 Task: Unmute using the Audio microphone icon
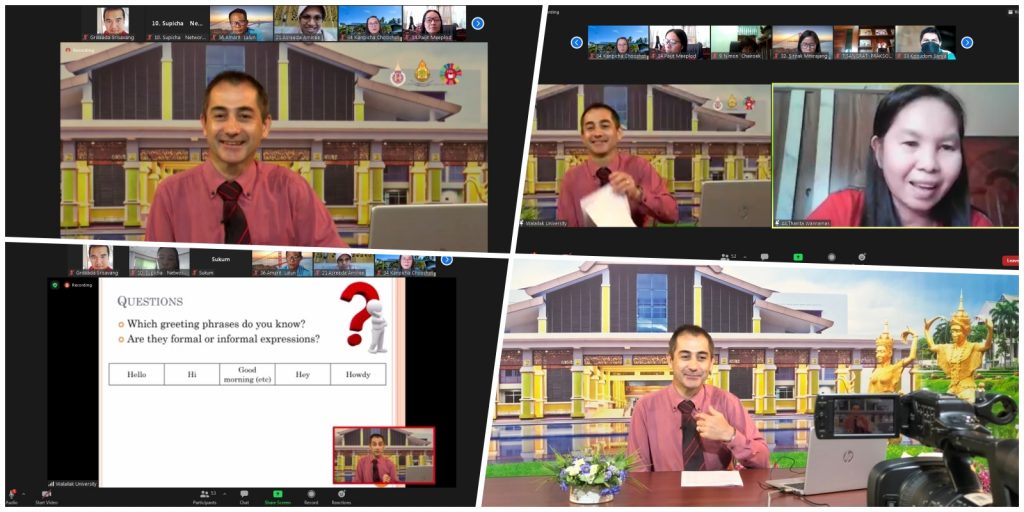[x=11, y=493]
